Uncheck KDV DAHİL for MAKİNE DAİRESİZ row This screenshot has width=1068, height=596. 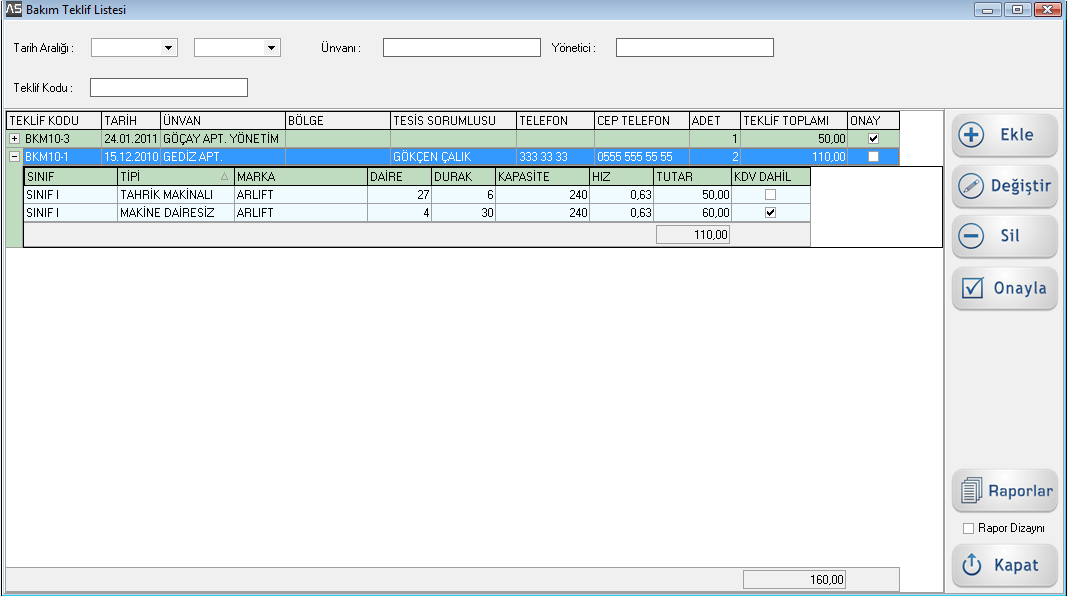click(x=770, y=213)
